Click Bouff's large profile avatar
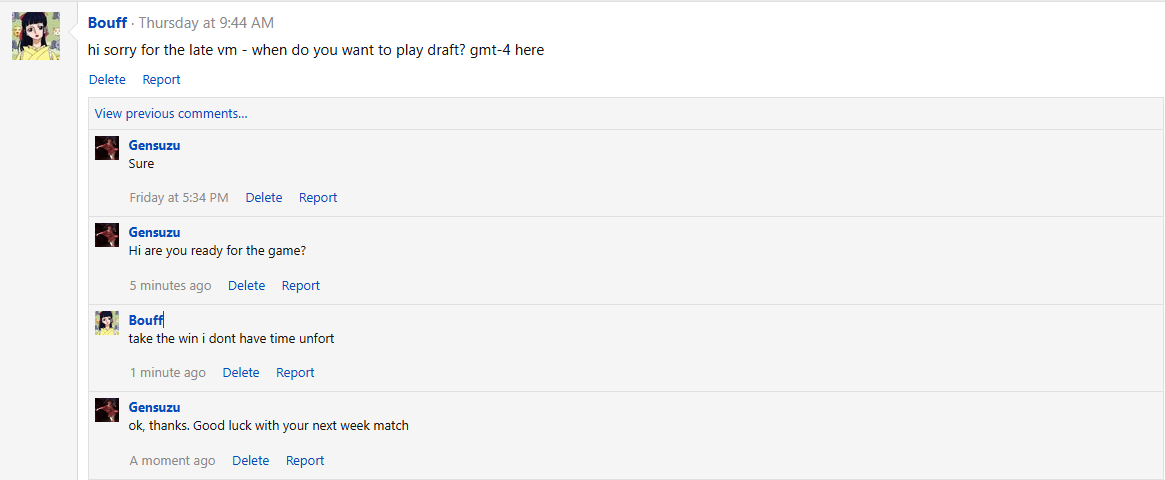This screenshot has width=1165, height=480. click(x=36, y=36)
